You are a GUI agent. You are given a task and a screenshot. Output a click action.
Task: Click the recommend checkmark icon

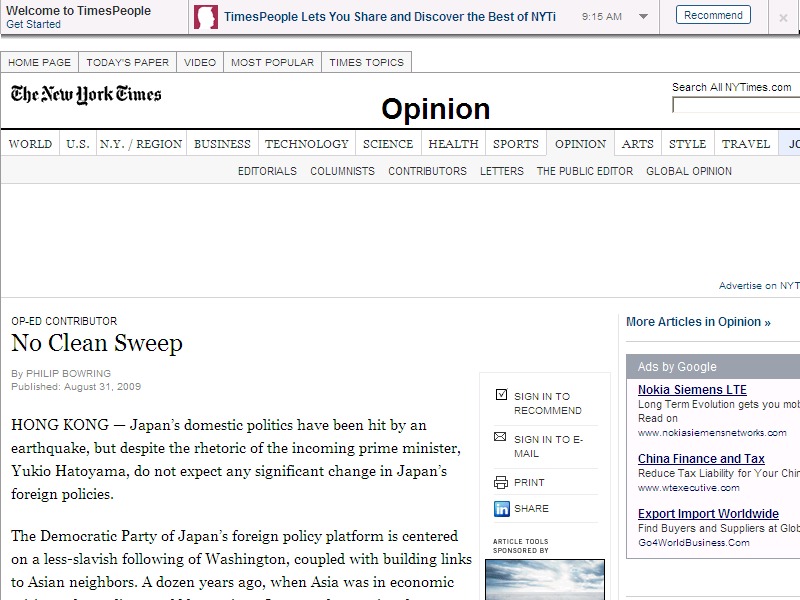(501, 394)
